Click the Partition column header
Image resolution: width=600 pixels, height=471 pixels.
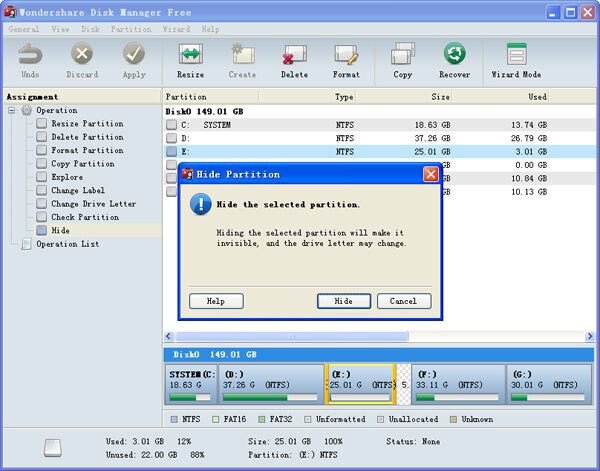pyautogui.click(x=211, y=97)
